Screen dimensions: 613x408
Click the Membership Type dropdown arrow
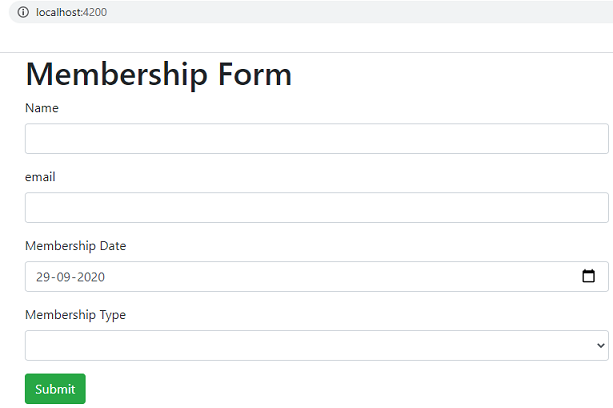tap(600, 345)
